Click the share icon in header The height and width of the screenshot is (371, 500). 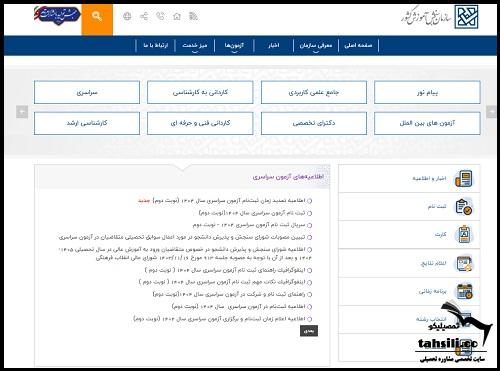(x=144, y=16)
